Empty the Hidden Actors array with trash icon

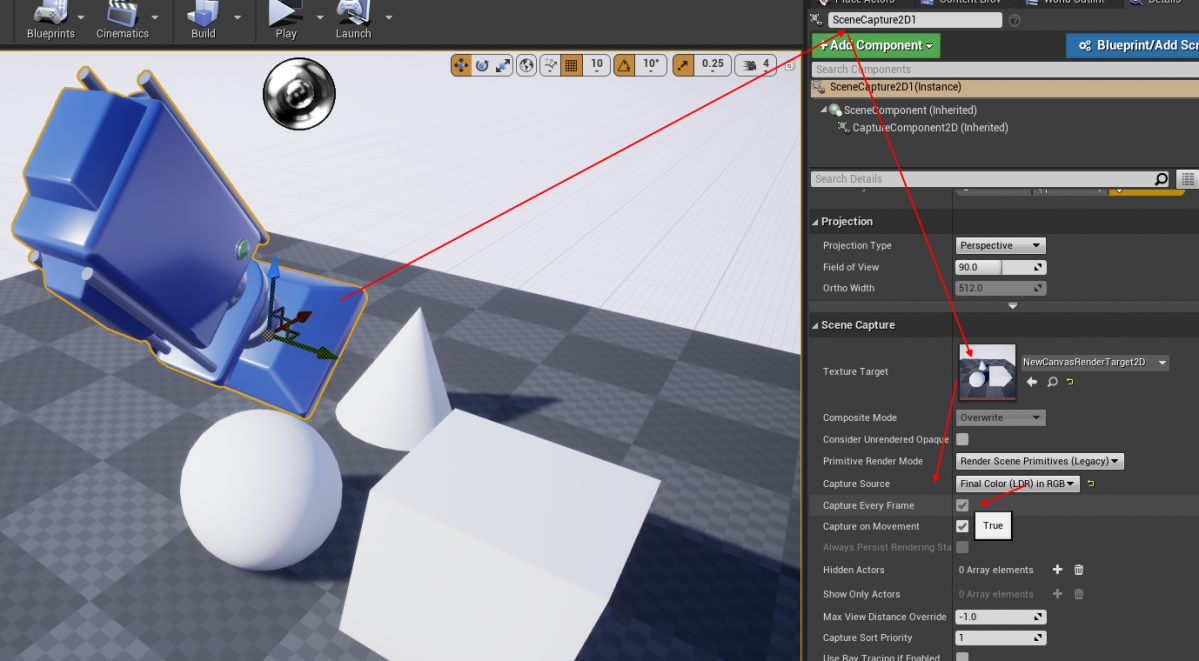pos(1079,570)
